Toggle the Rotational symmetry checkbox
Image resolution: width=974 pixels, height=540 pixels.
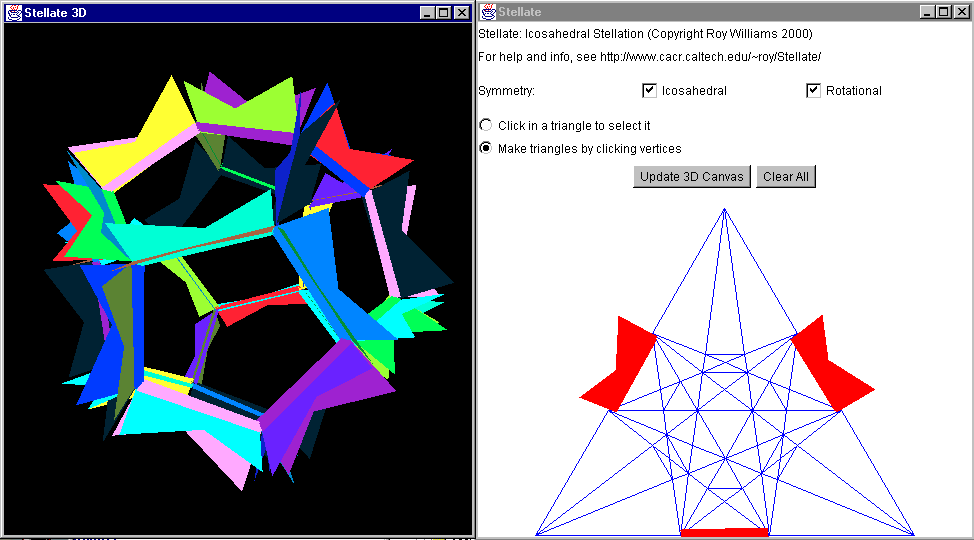pos(814,91)
